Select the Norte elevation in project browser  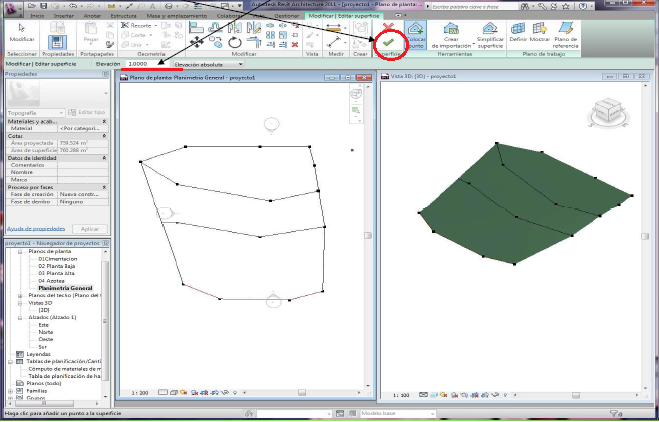[45, 332]
